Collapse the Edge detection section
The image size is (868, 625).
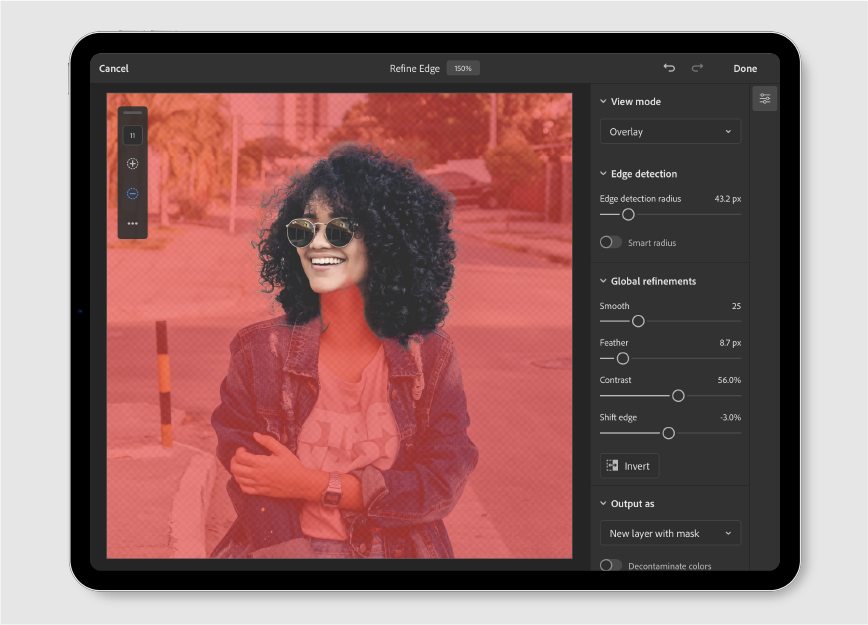coord(602,173)
